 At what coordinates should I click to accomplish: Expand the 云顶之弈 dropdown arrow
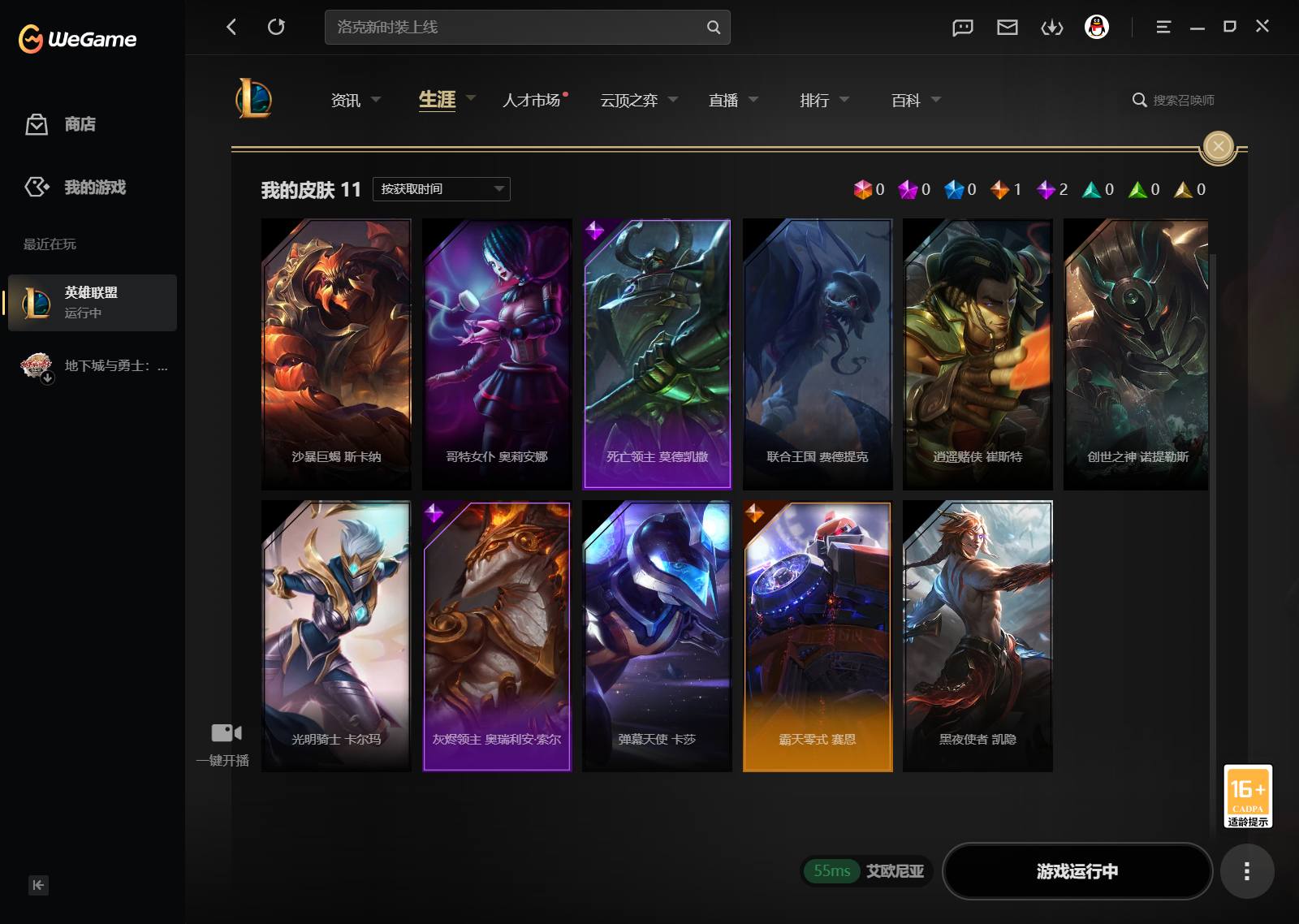click(673, 100)
